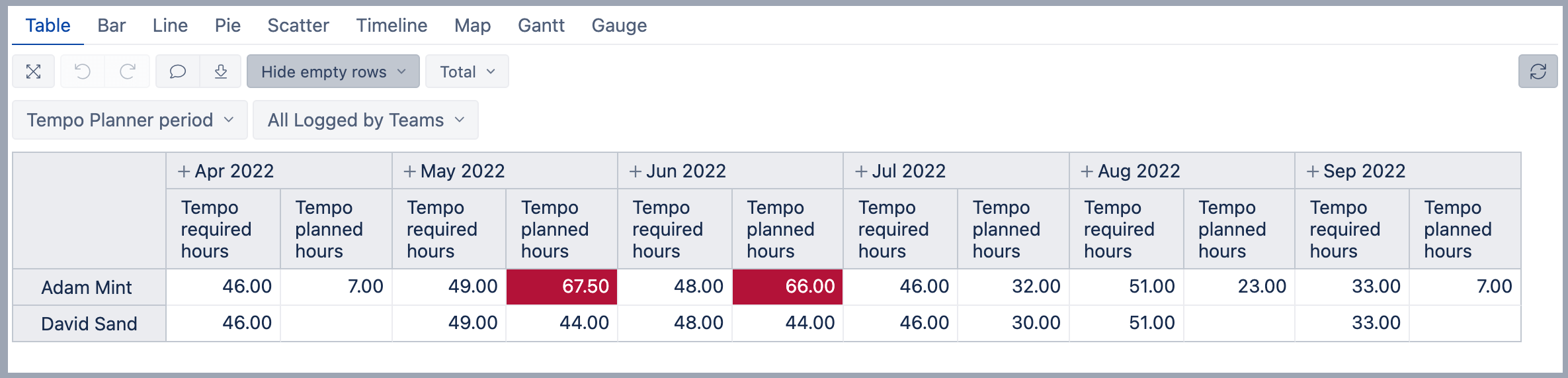Switch to the Bar chart tab
The image size is (1568, 378).
pyautogui.click(x=111, y=25)
